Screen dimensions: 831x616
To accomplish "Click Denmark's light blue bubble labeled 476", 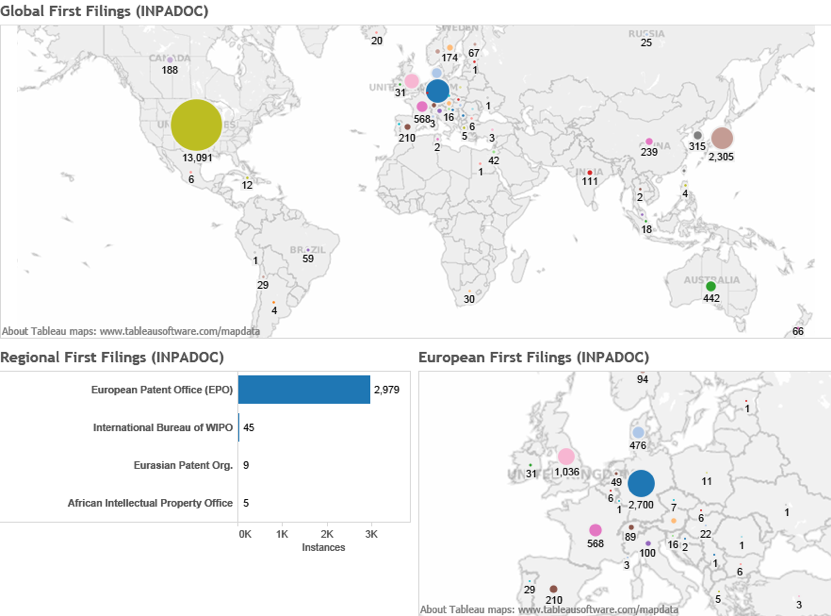I will (x=638, y=432).
